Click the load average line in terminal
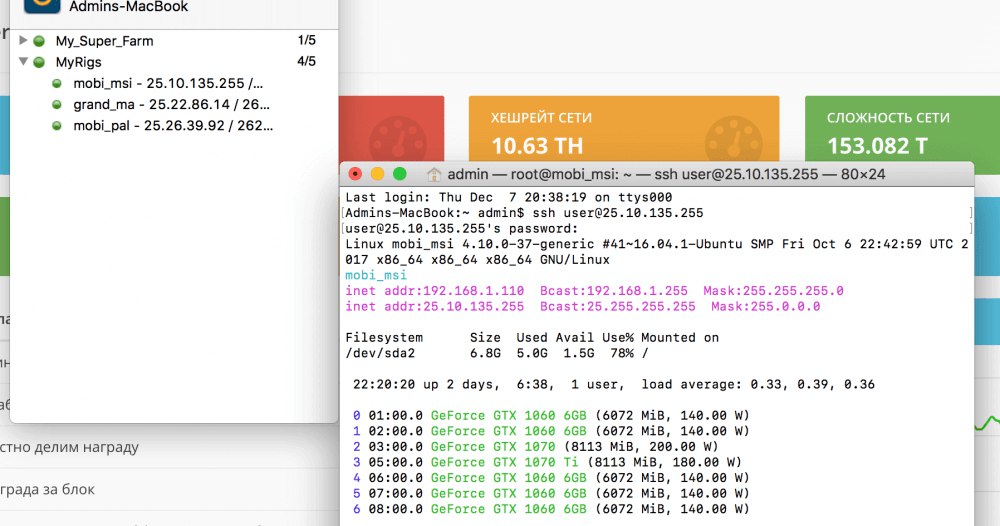Viewport: 1000px width, 526px height. click(614, 384)
